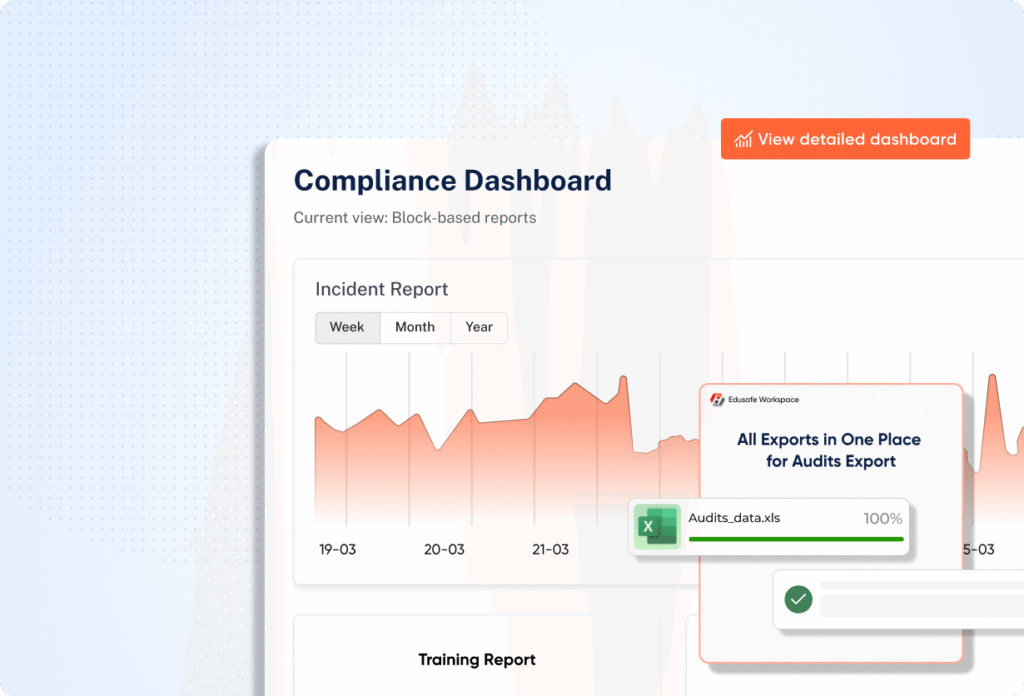Image resolution: width=1024 pixels, height=696 pixels.
Task: Select the 20-03 date on chart axis
Action: coord(443,549)
